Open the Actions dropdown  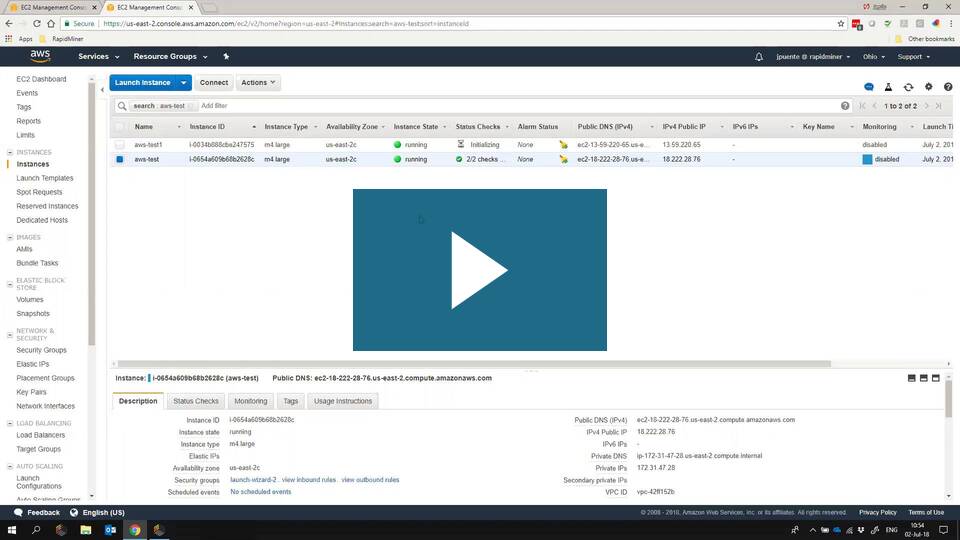[x=258, y=83]
